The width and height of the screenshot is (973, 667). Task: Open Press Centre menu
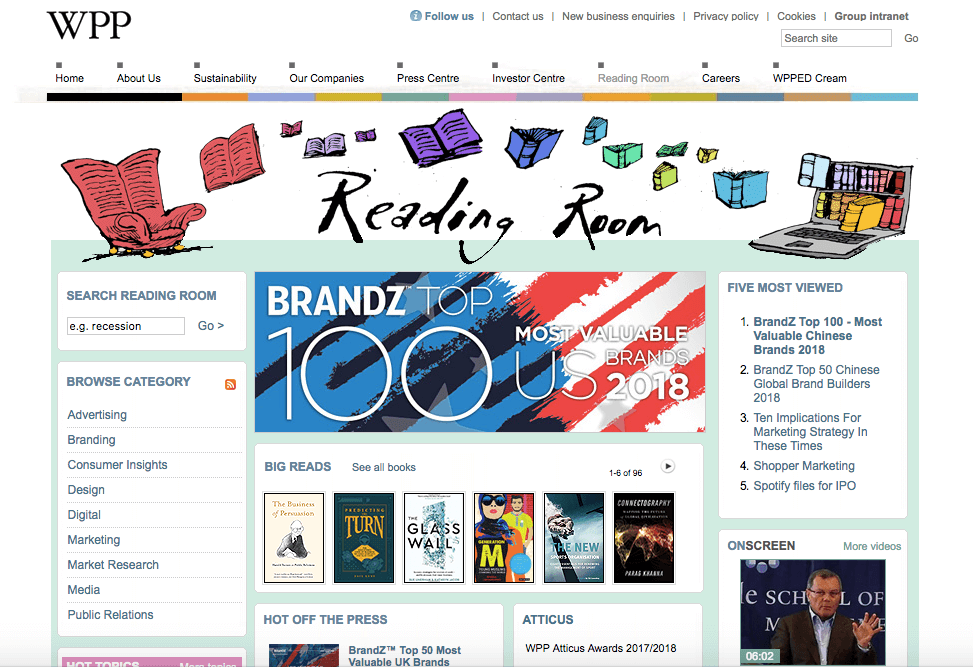point(428,78)
